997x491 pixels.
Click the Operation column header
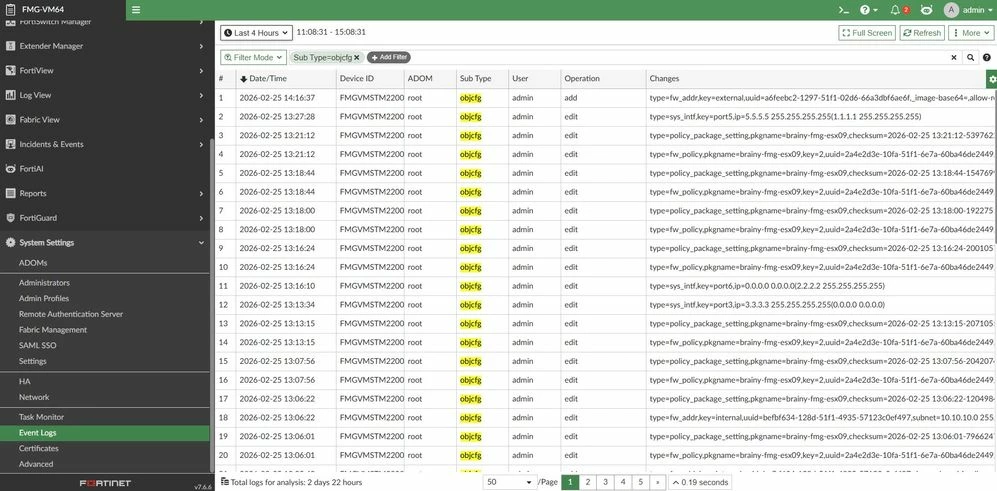click(x=582, y=79)
